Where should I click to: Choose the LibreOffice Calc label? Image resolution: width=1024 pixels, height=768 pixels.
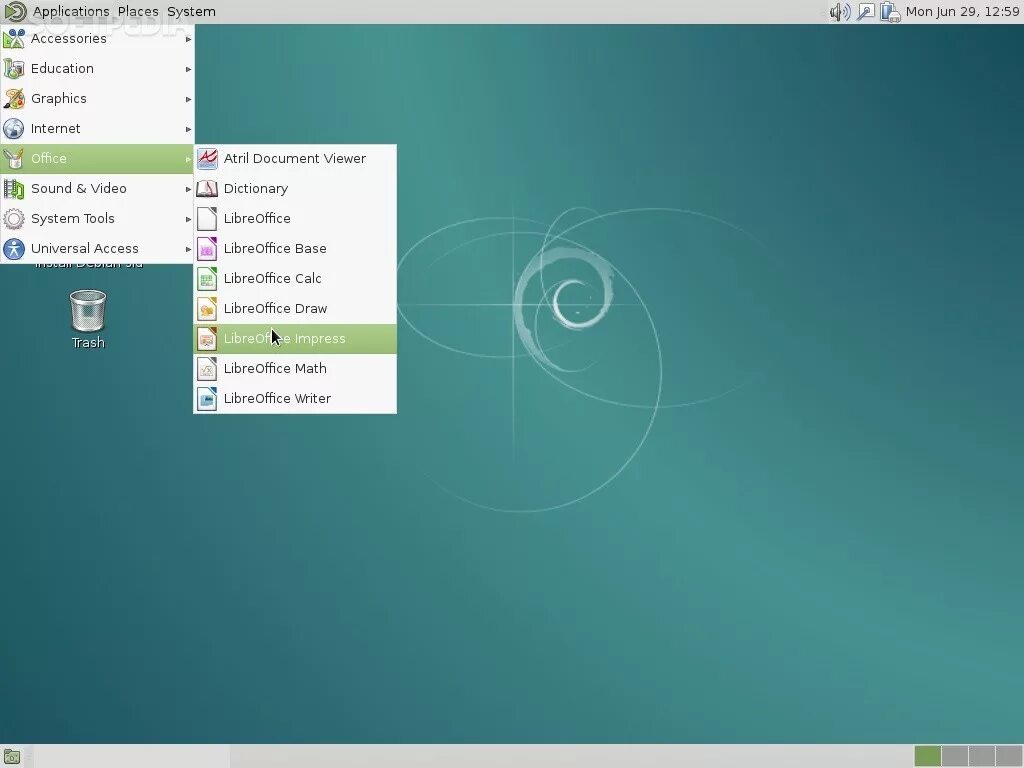click(272, 279)
